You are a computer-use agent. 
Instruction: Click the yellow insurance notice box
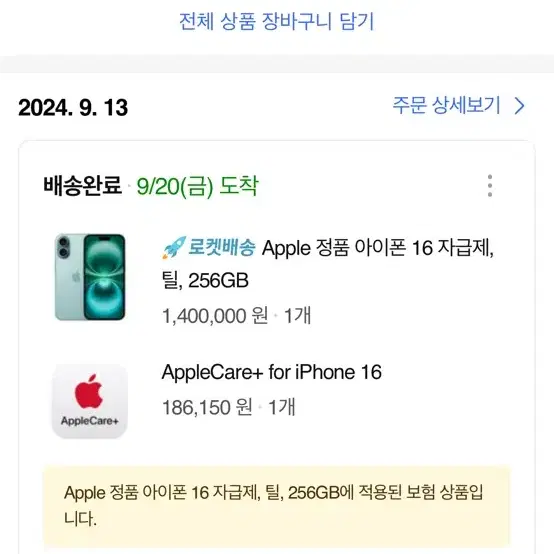[x=277, y=507]
